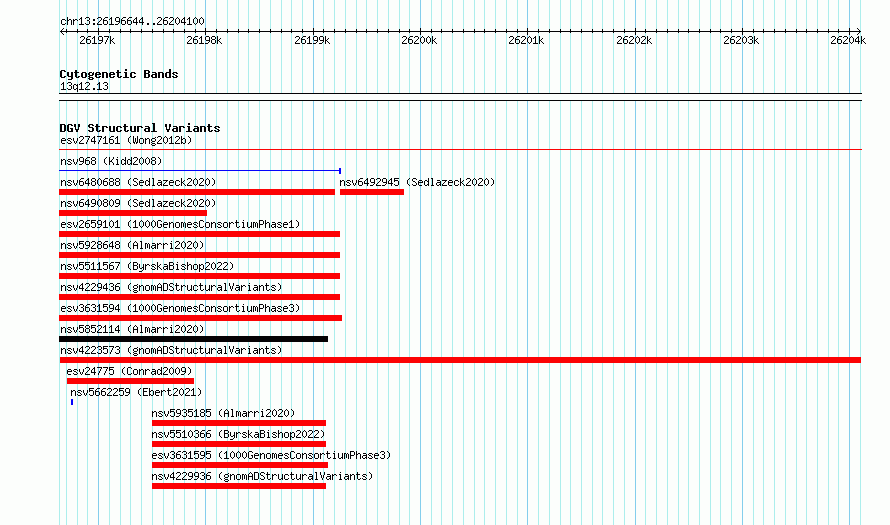890x525 pixels.
Task: Click the left arrowhead of the ruler
Action: pyautogui.click(x=62, y=31)
